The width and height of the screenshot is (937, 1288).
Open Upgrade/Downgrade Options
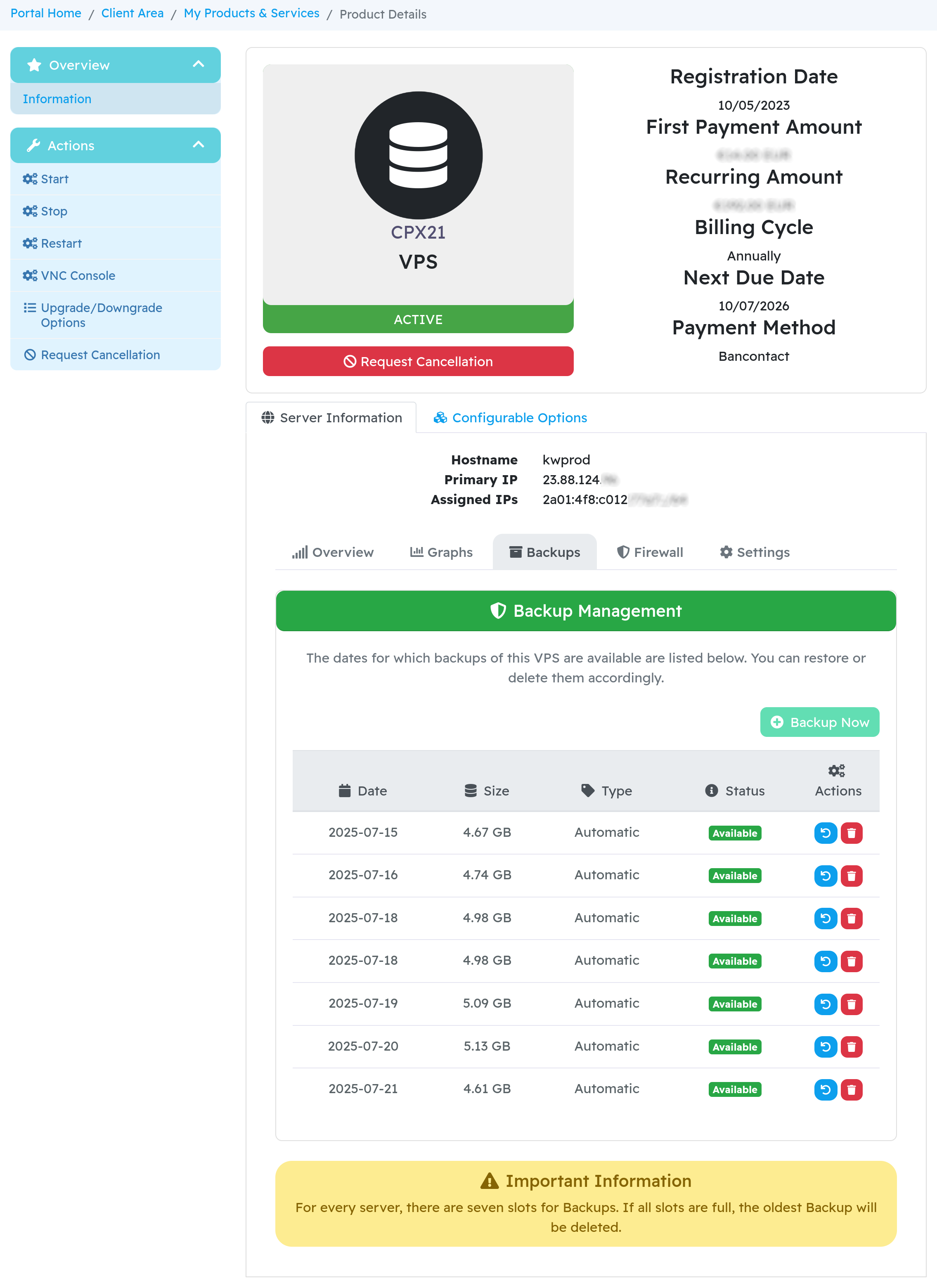point(115,315)
